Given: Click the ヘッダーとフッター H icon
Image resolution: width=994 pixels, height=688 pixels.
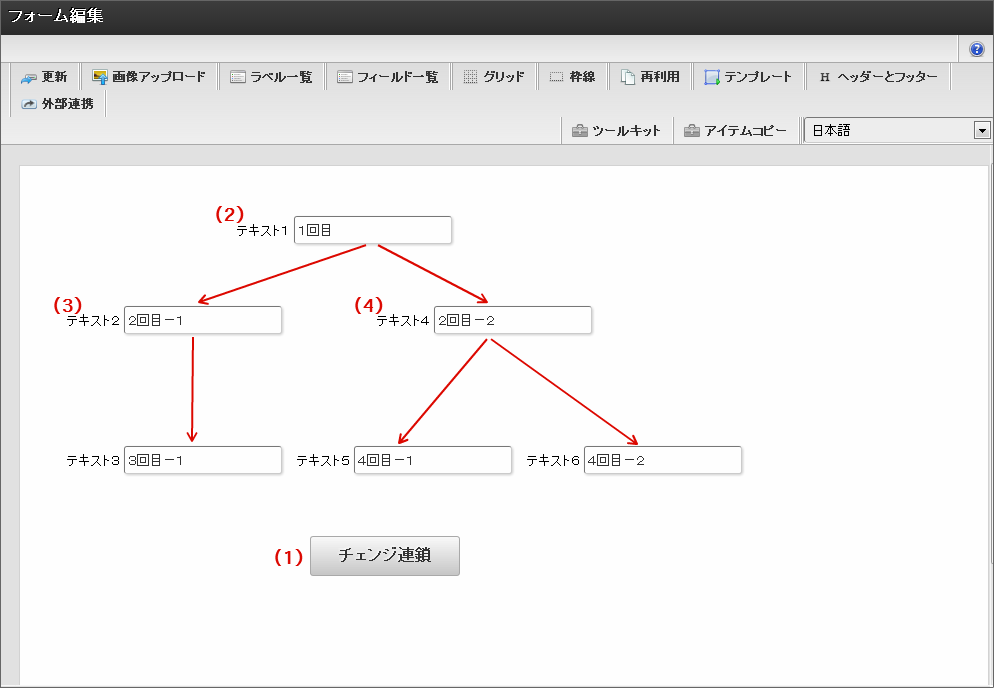Looking at the screenshot, I should (x=825, y=77).
